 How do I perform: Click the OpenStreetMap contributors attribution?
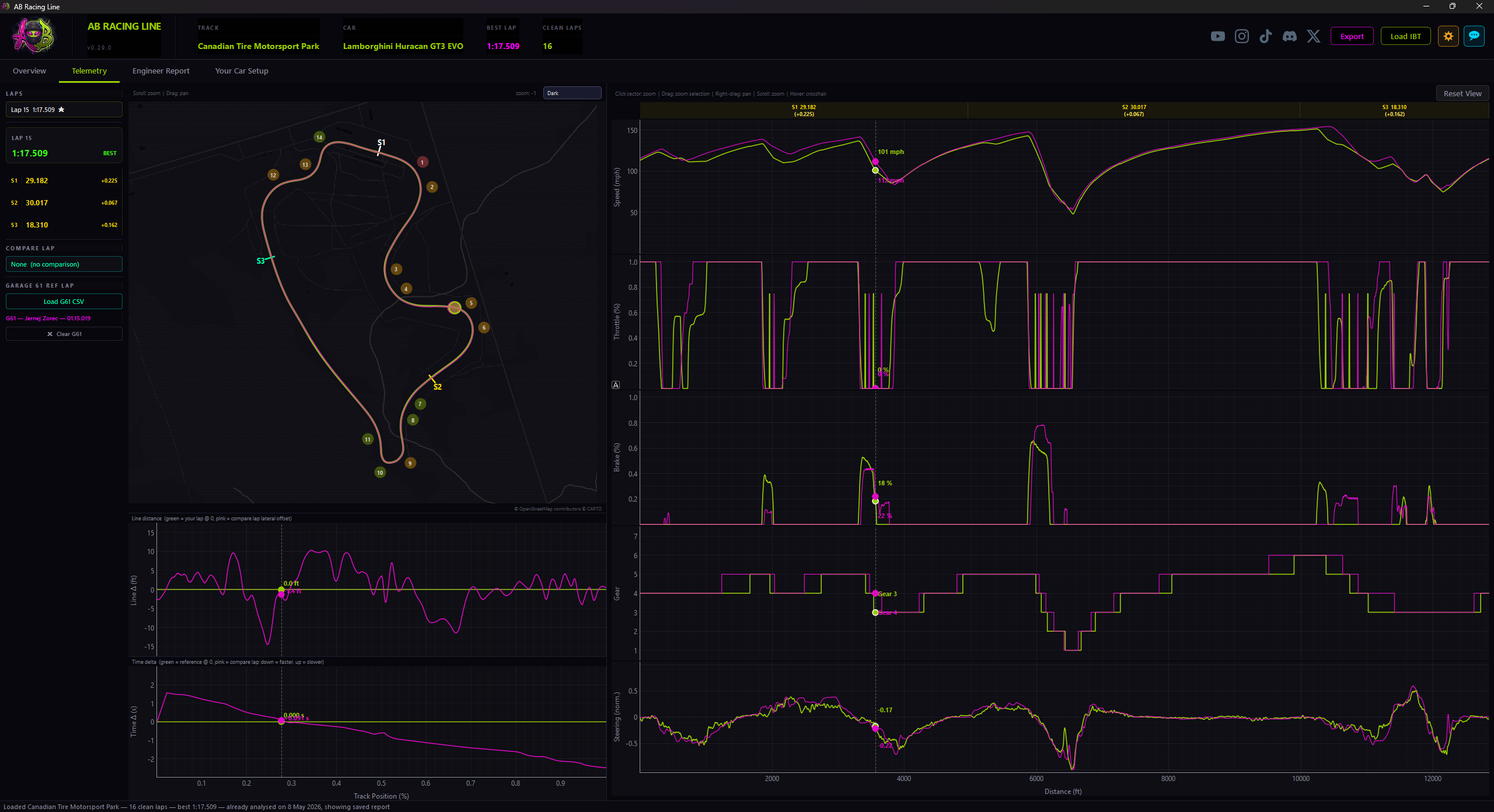(x=557, y=509)
